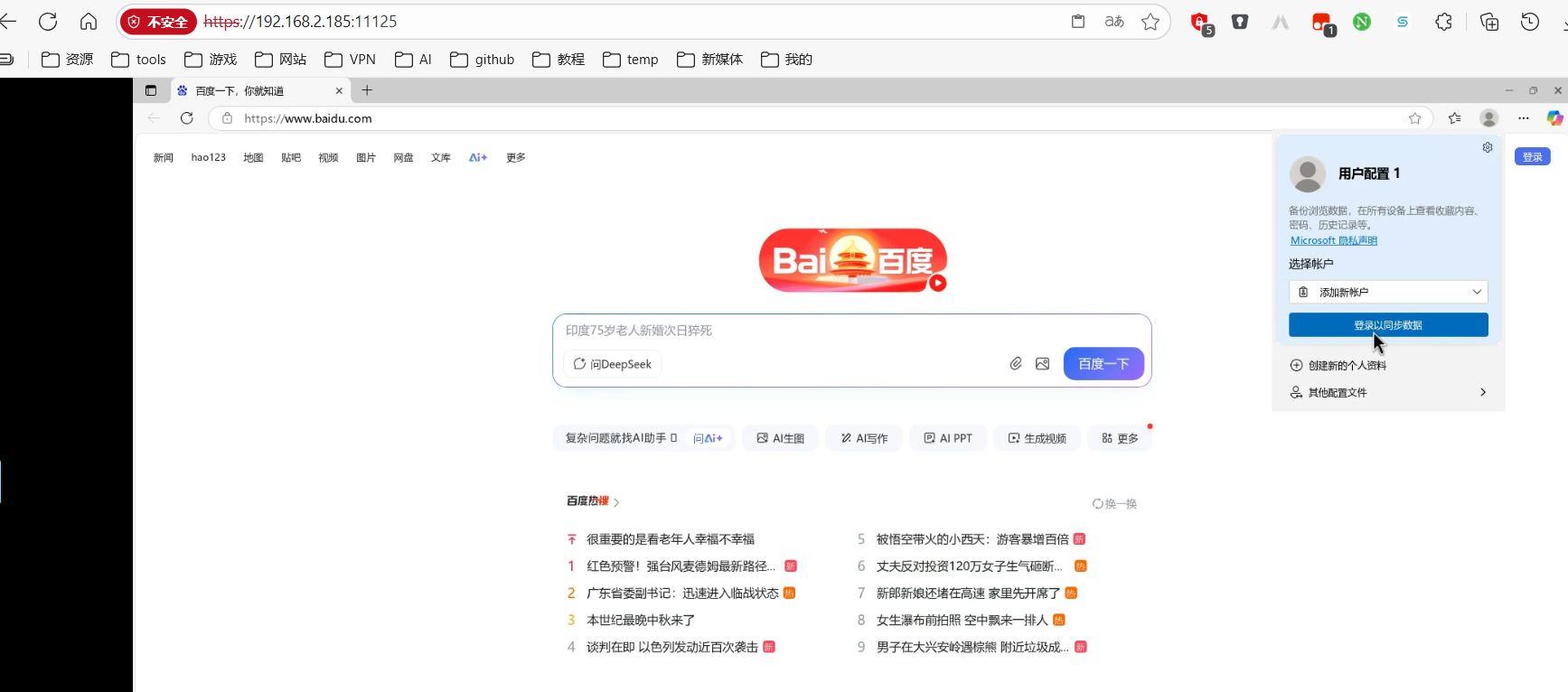Viewport: 1568px width, 692px height.
Task: Star www.baidu.com as a favorite
Action: pos(1415,118)
